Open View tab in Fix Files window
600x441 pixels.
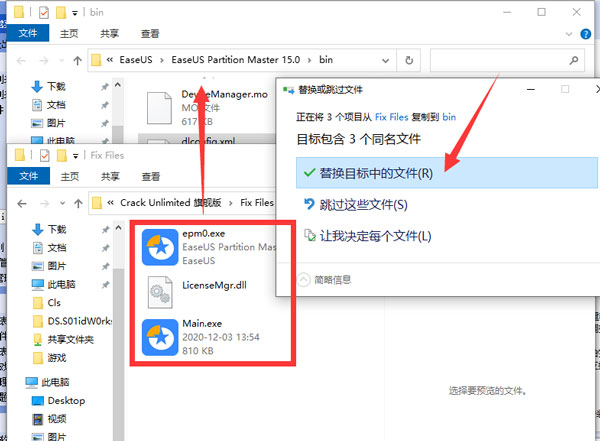[151, 176]
